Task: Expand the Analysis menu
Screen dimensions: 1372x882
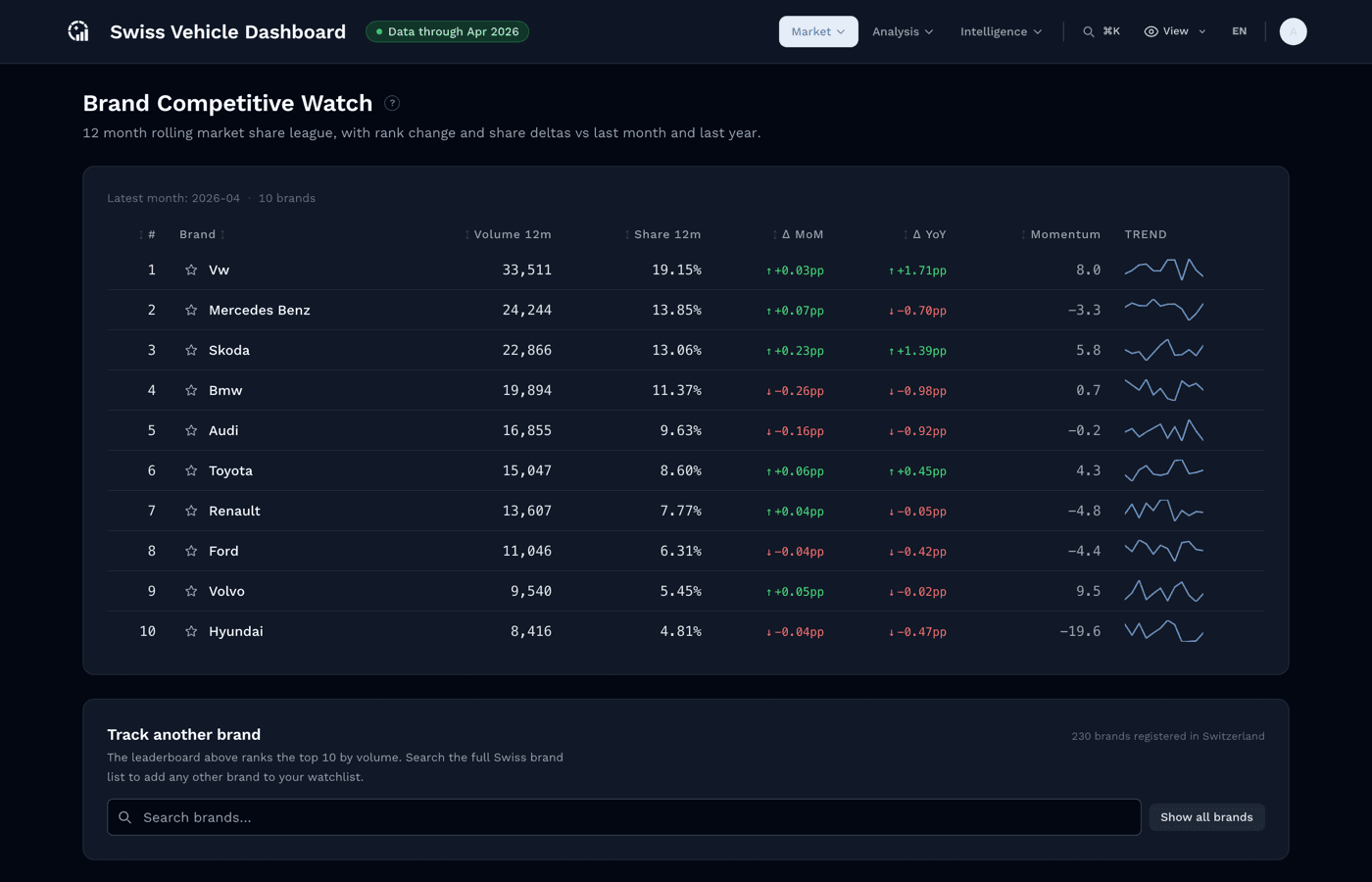Action: [903, 31]
